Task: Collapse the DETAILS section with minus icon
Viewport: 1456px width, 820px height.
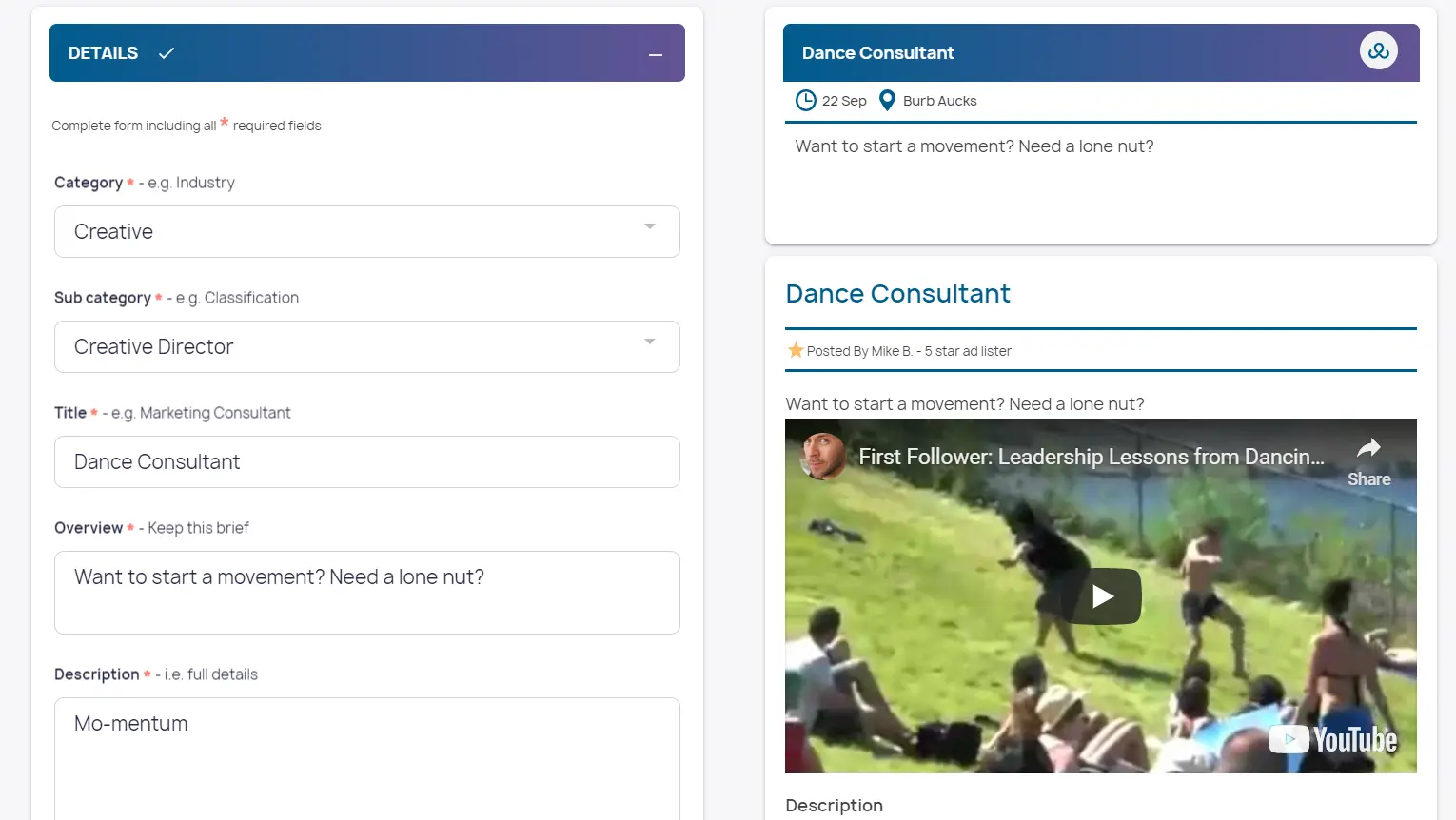Action: [655, 54]
